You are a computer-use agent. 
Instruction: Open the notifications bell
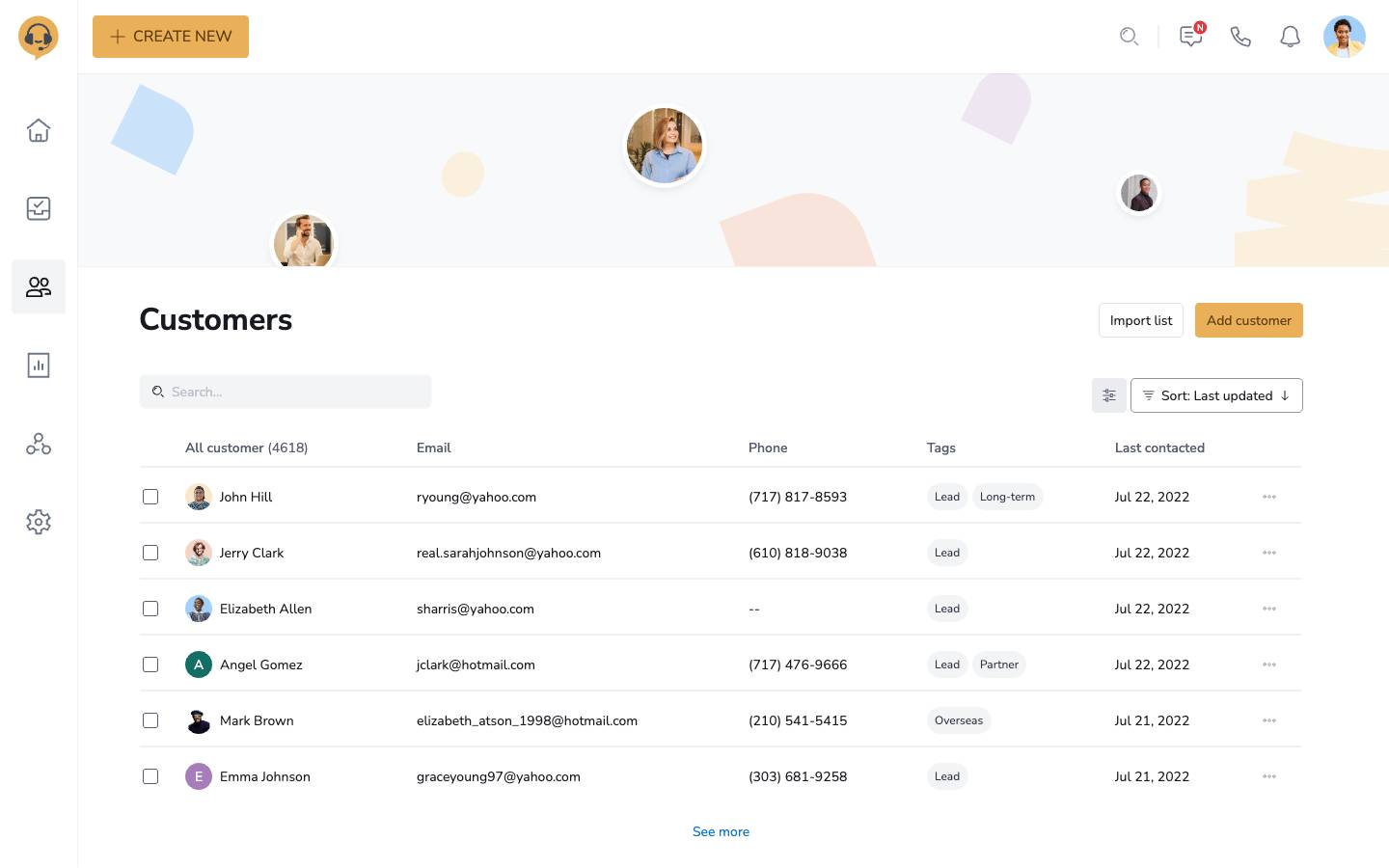coord(1290,37)
